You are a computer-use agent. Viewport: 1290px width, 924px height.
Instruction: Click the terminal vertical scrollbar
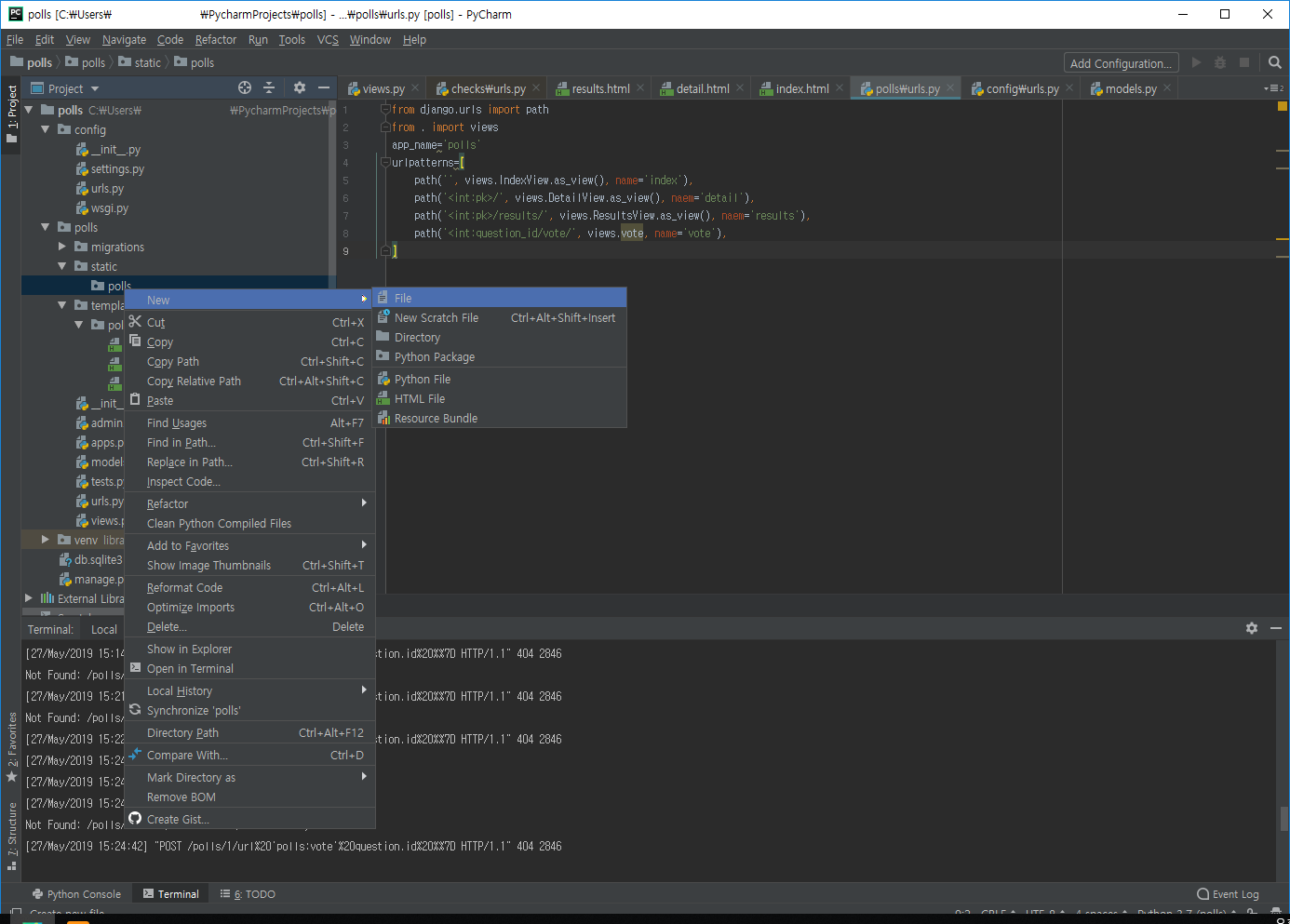click(1284, 819)
